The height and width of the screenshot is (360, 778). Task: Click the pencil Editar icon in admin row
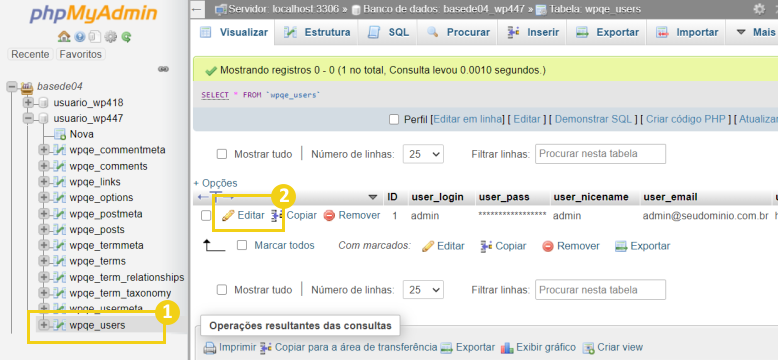click(228, 216)
